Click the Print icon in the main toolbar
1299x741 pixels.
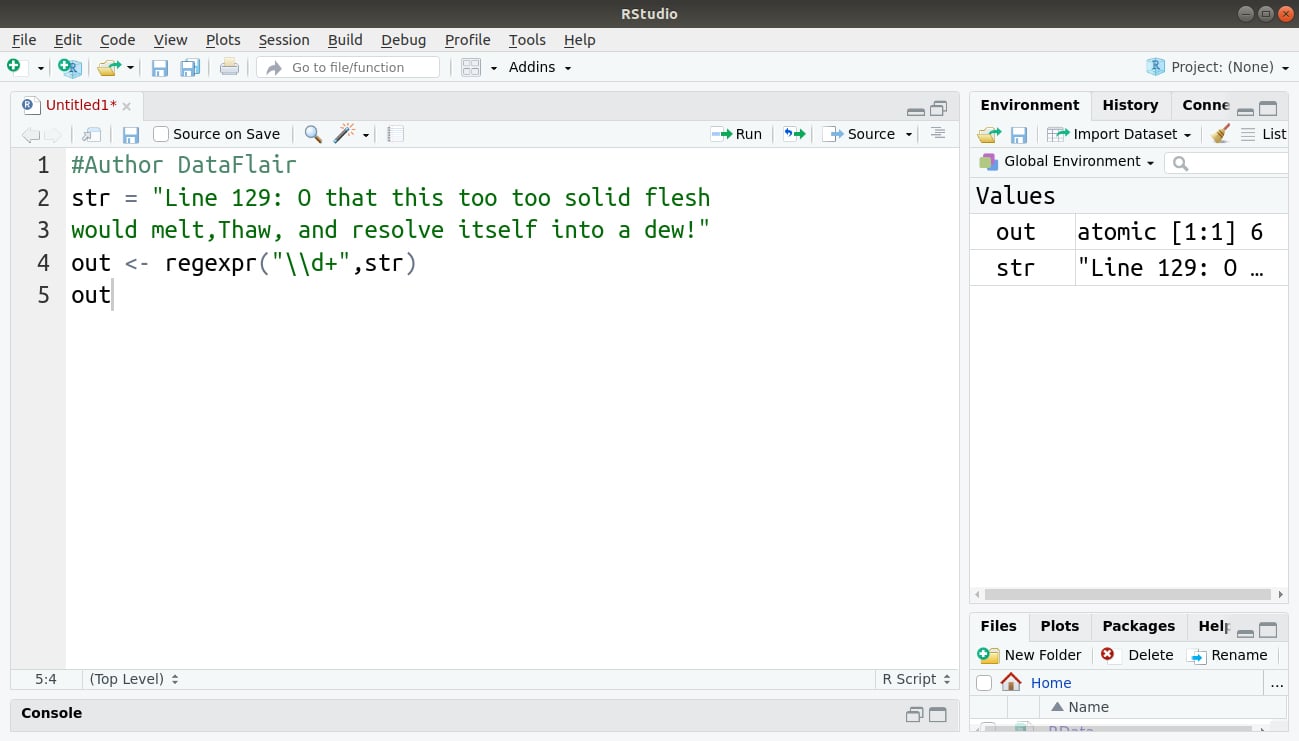(228, 67)
